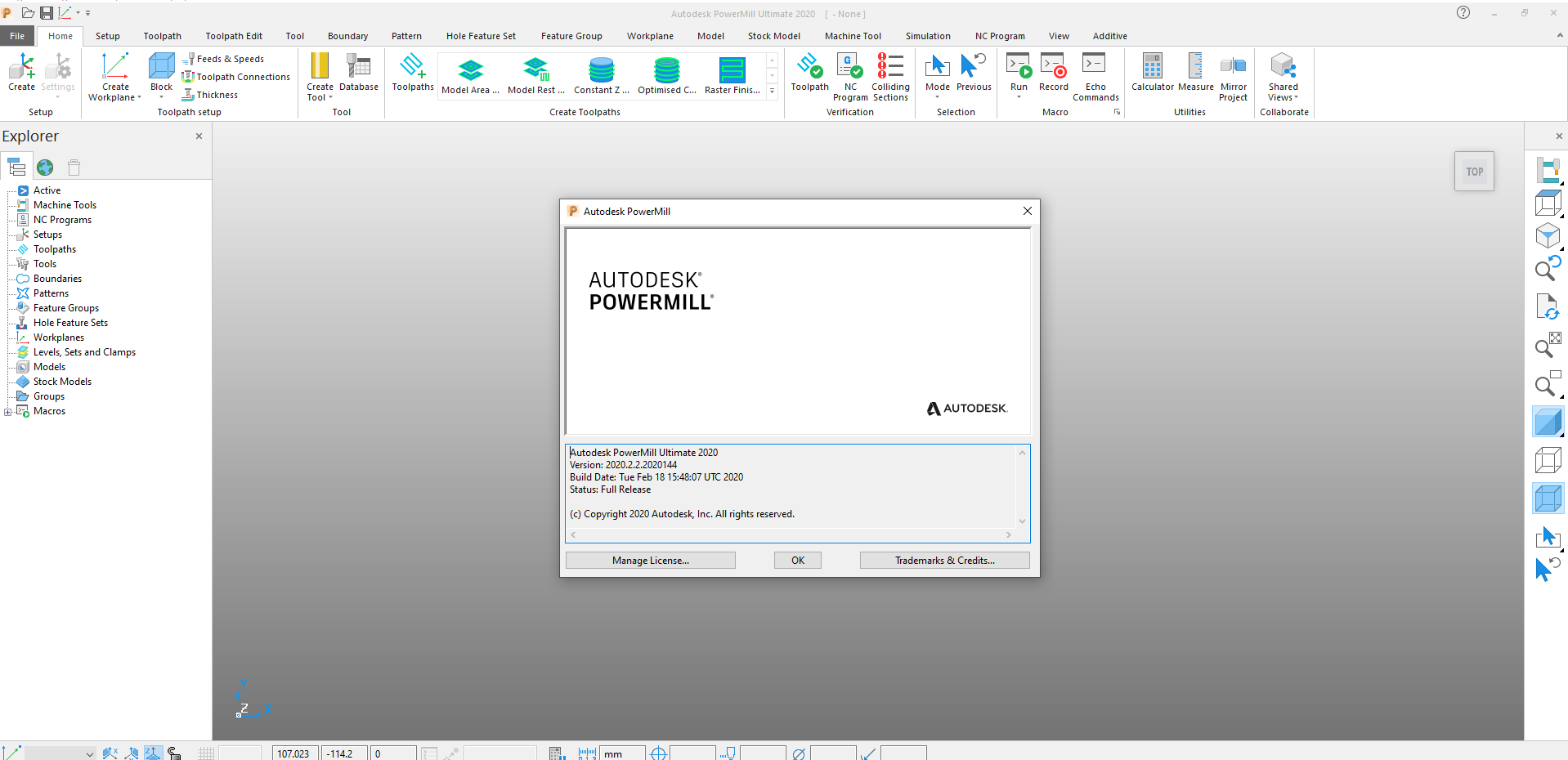Open Colliding Sections
Viewport: 1568px width, 760px height.
890,77
